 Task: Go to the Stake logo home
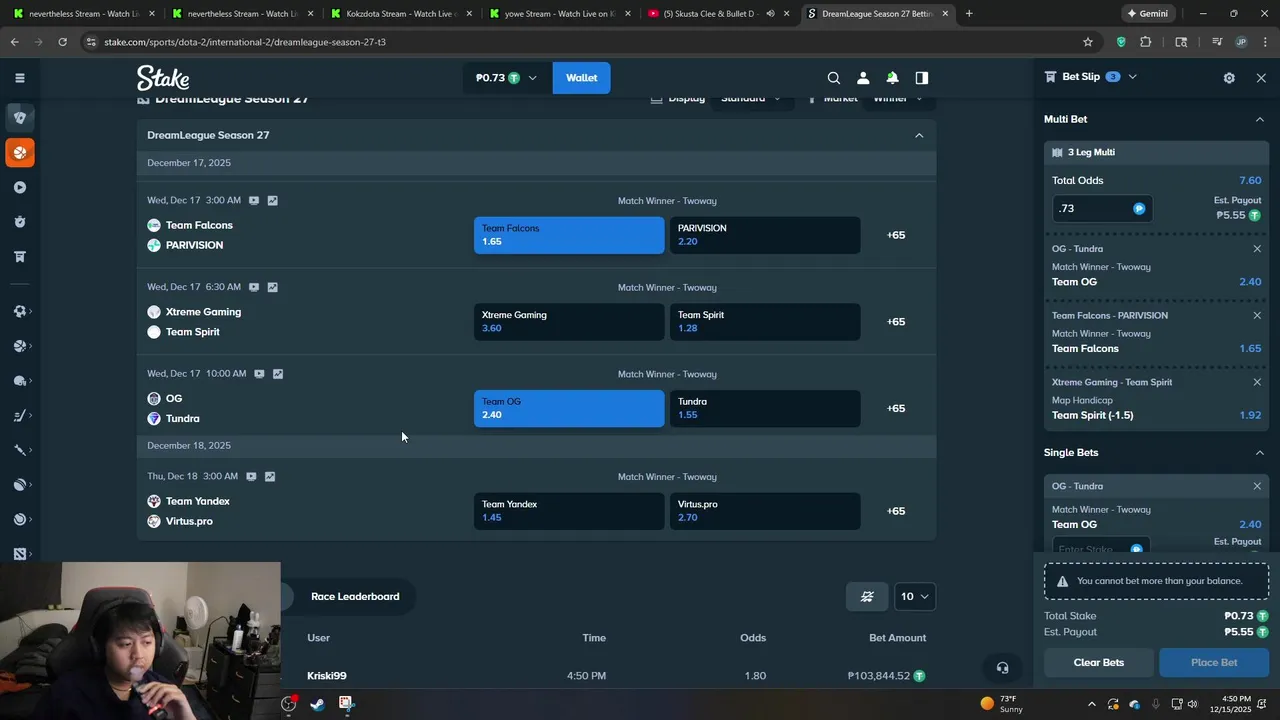tap(163, 78)
